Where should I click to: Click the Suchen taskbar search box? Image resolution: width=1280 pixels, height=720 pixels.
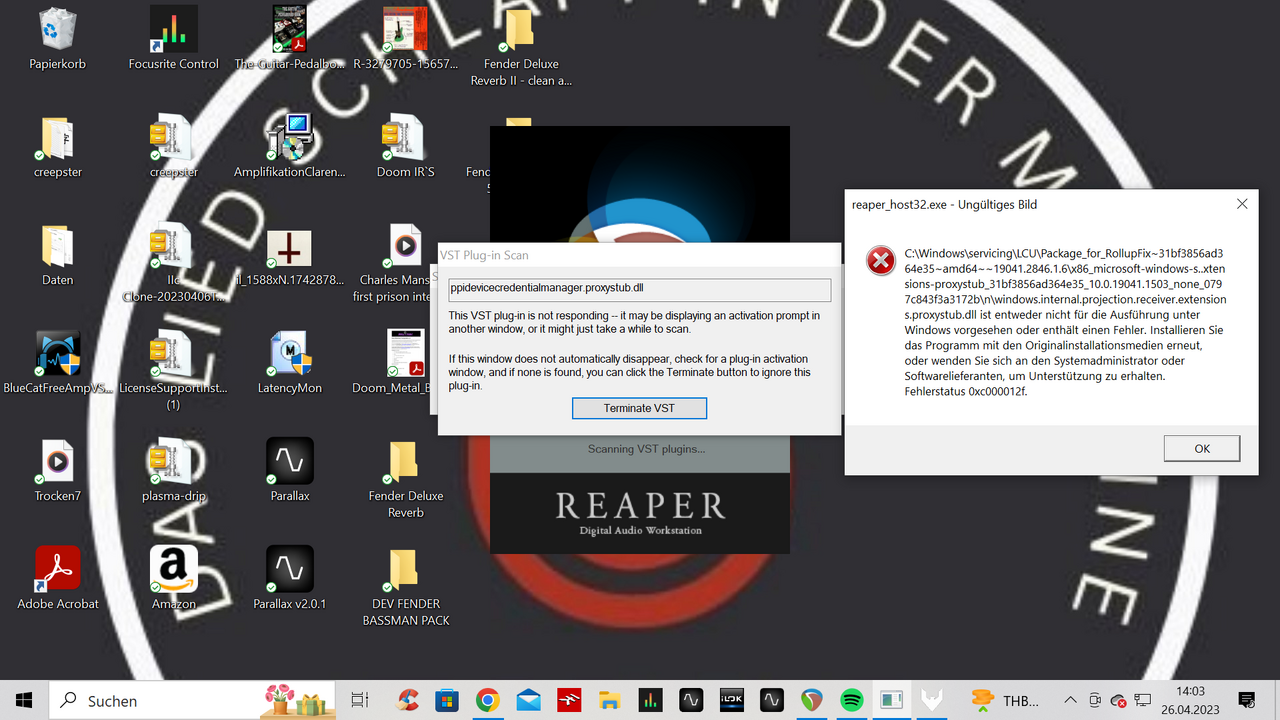point(193,700)
